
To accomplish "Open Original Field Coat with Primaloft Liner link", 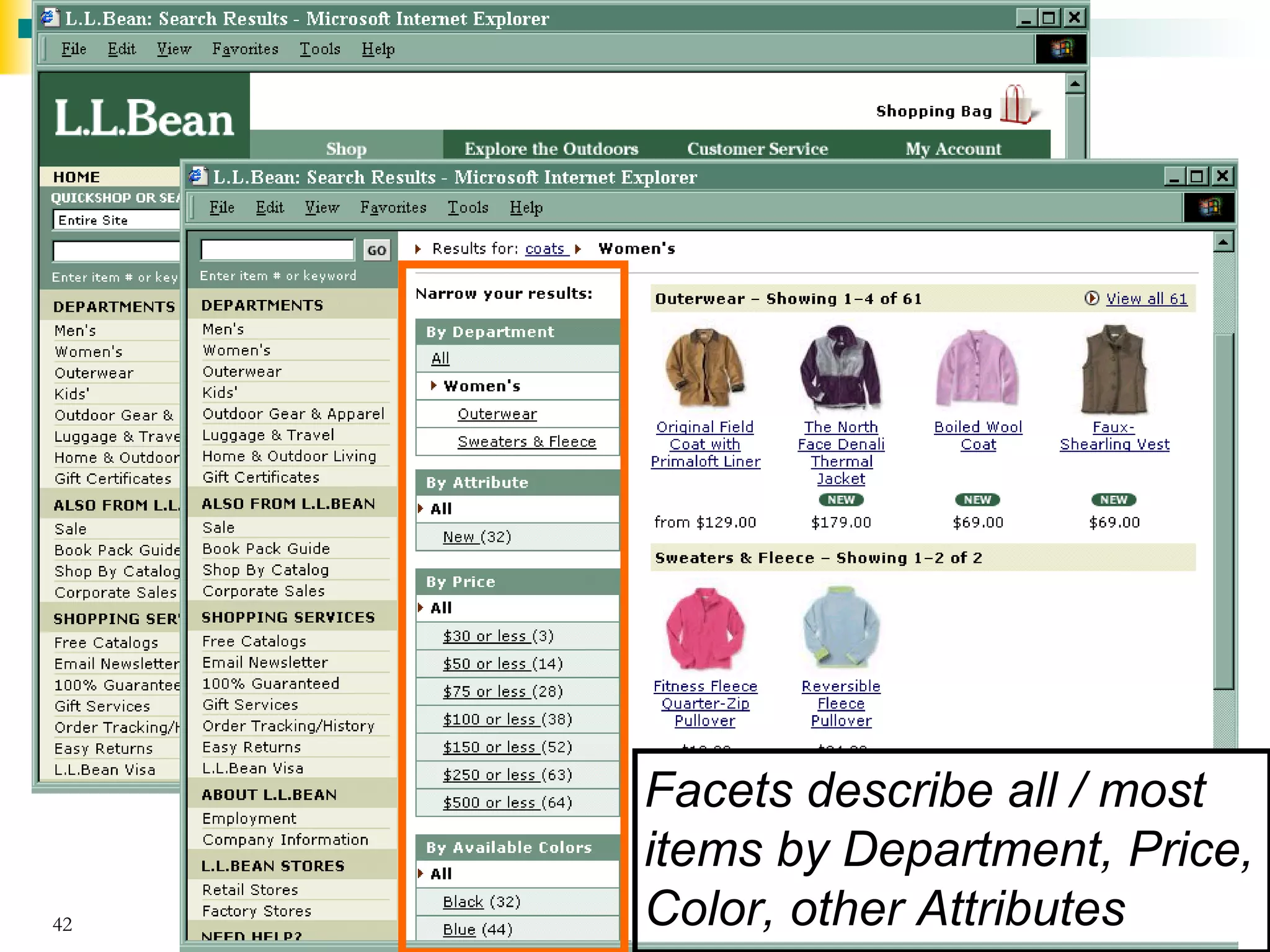I will click(705, 444).
